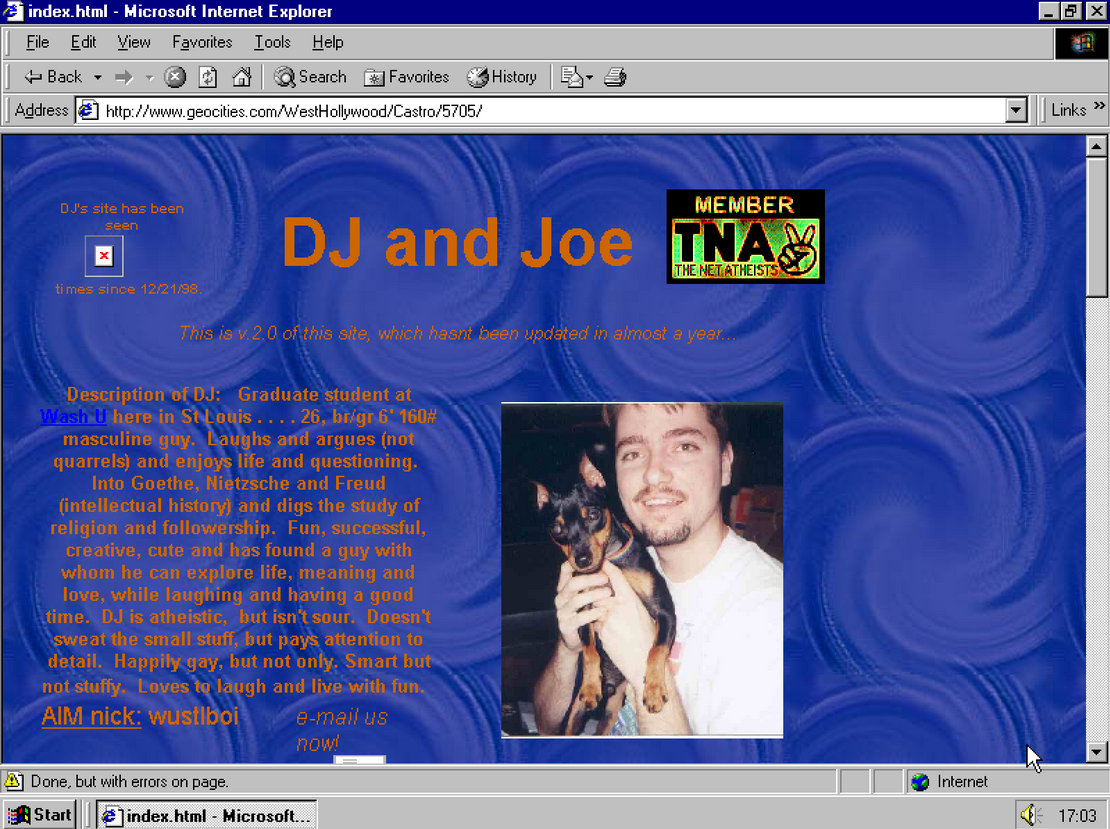
Task: Click the scrollbar down arrow
Action: point(1097,753)
